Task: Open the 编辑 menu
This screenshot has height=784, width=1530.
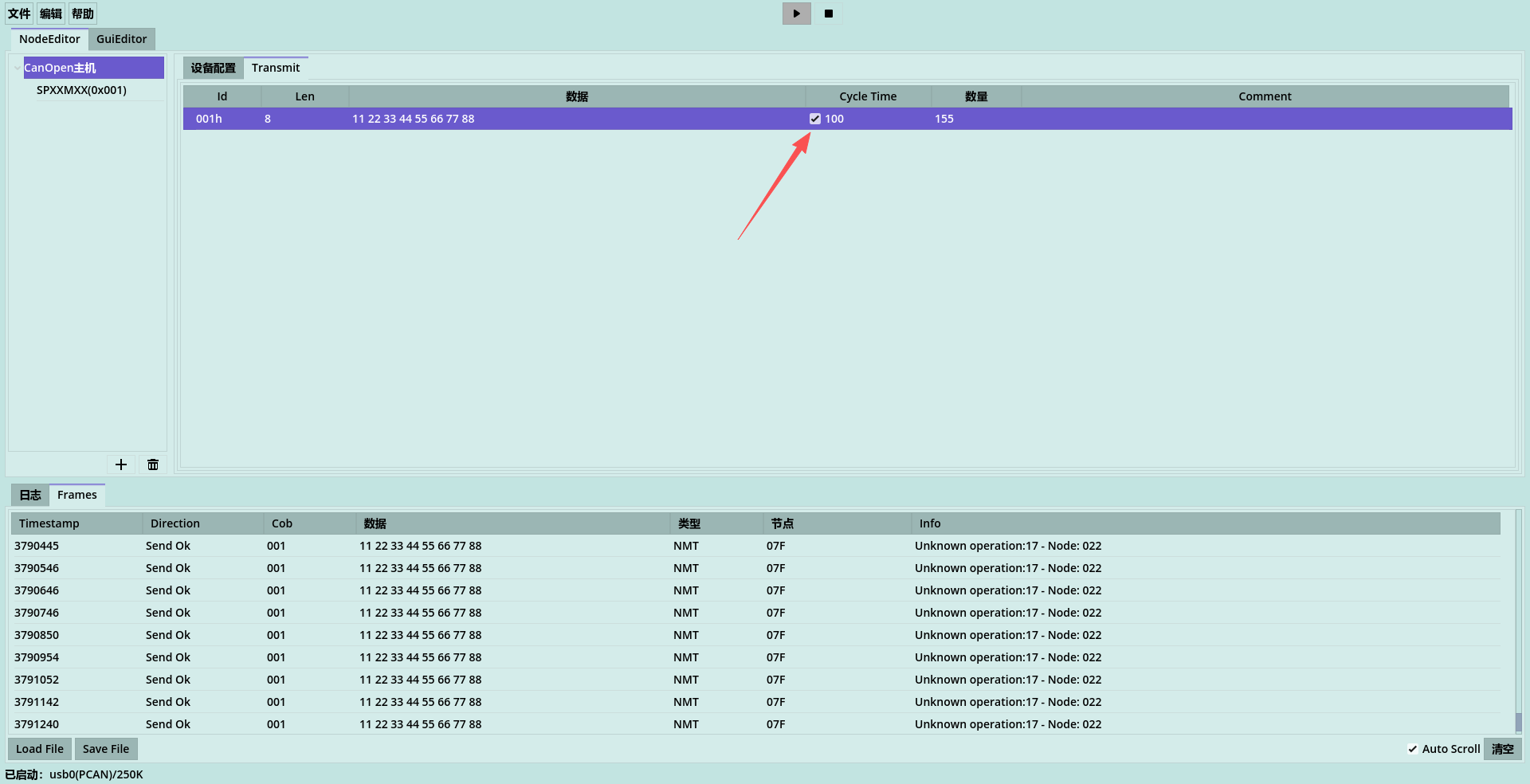Action: 51,14
